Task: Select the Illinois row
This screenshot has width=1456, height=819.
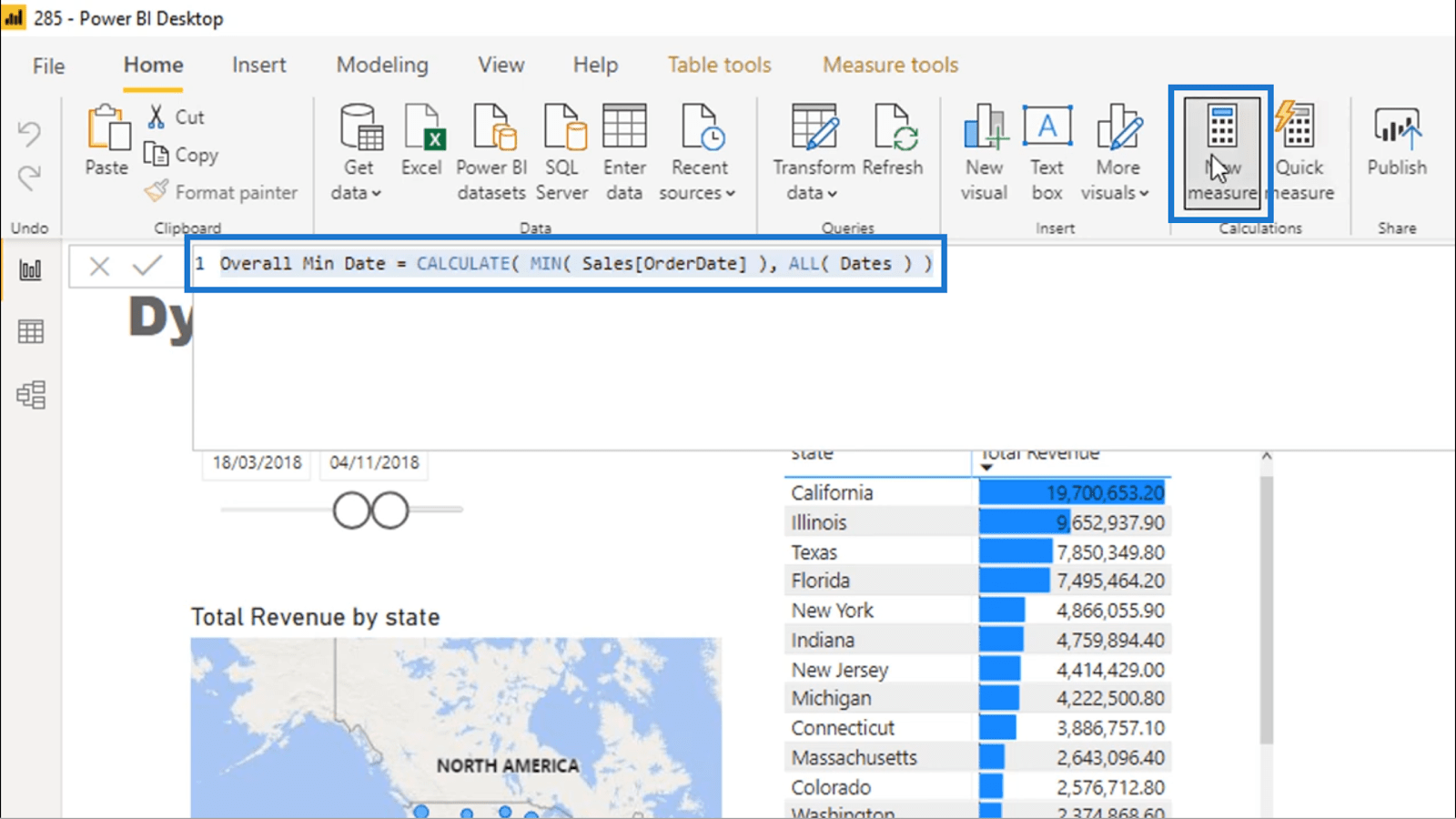Action: pos(977,522)
